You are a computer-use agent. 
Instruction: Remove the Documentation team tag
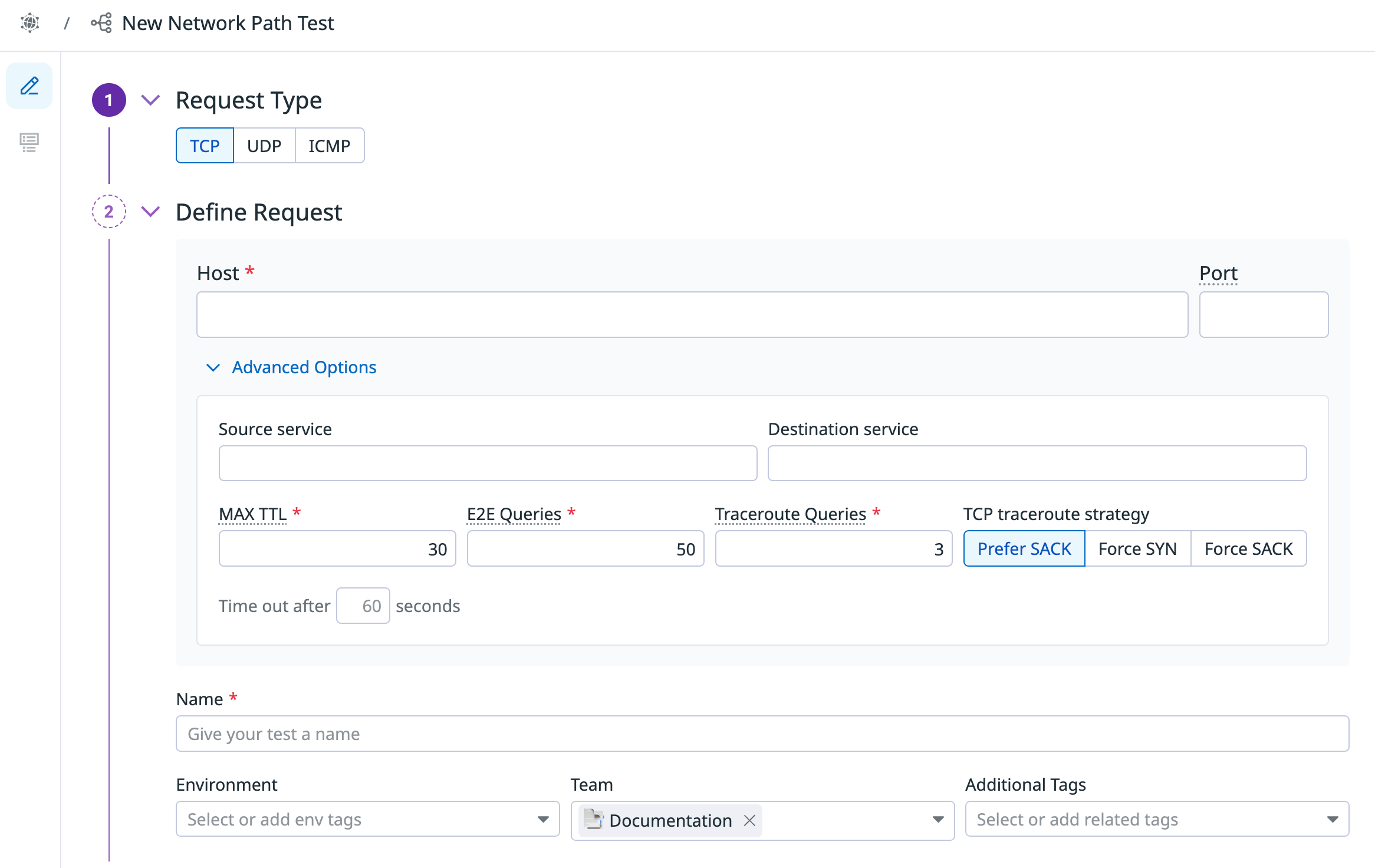click(749, 820)
